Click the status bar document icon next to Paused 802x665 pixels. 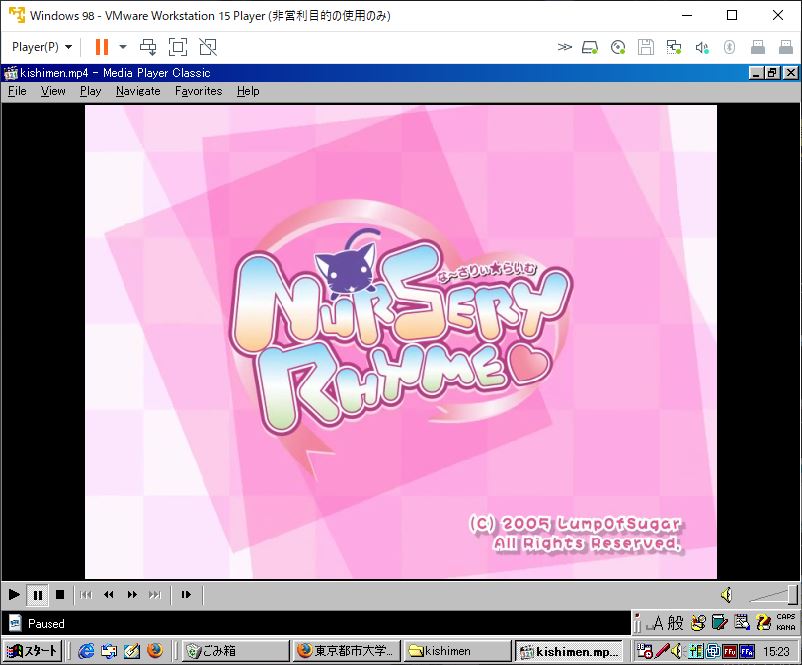pyautogui.click(x=15, y=623)
